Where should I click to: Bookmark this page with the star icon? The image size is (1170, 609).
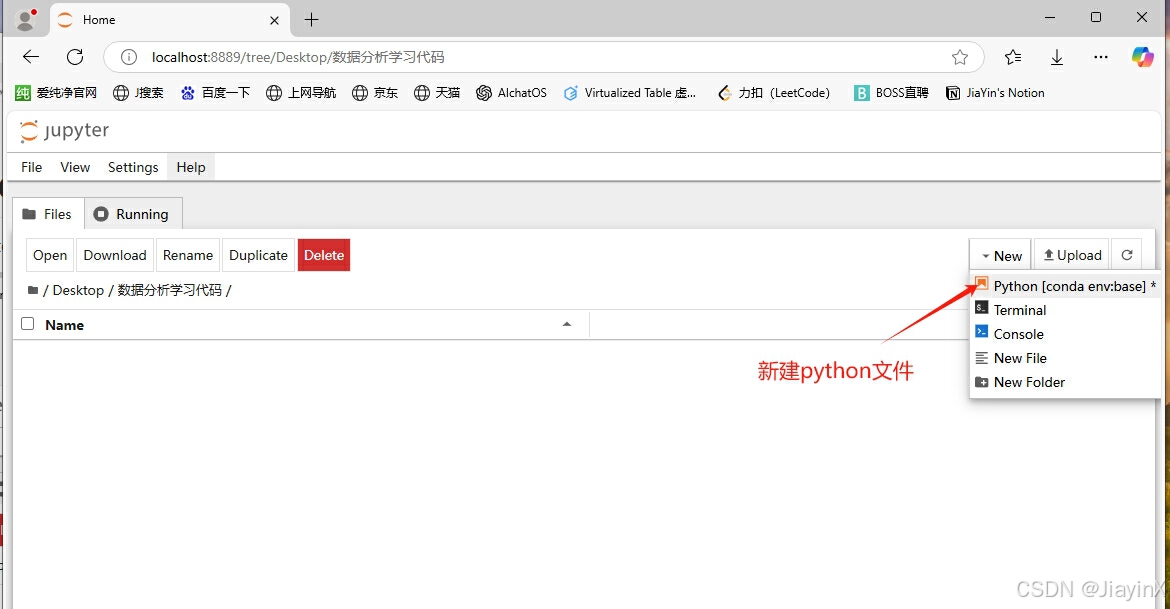coord(960,57)
